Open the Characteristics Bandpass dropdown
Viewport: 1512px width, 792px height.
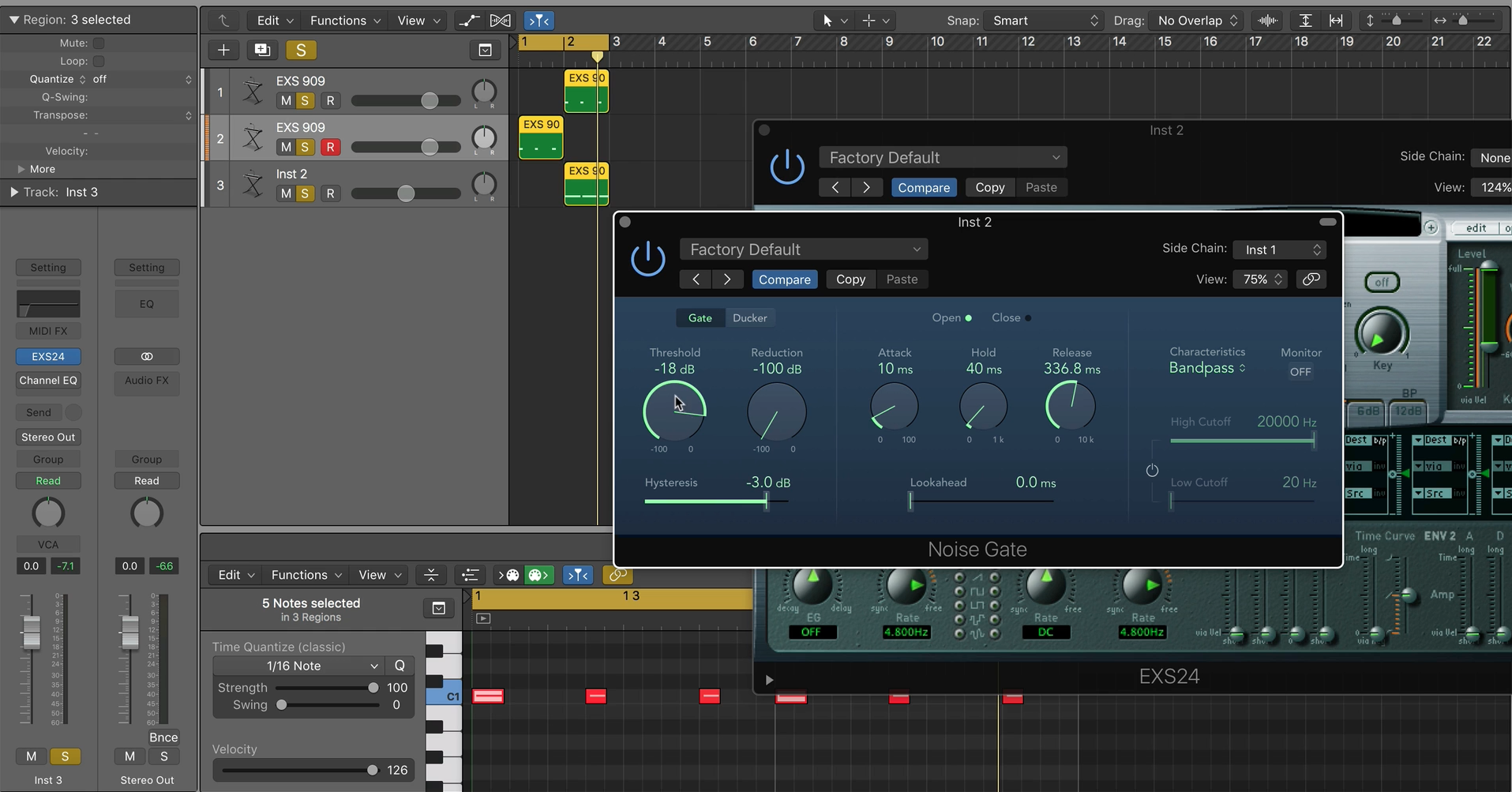(x=1206, y=368)
